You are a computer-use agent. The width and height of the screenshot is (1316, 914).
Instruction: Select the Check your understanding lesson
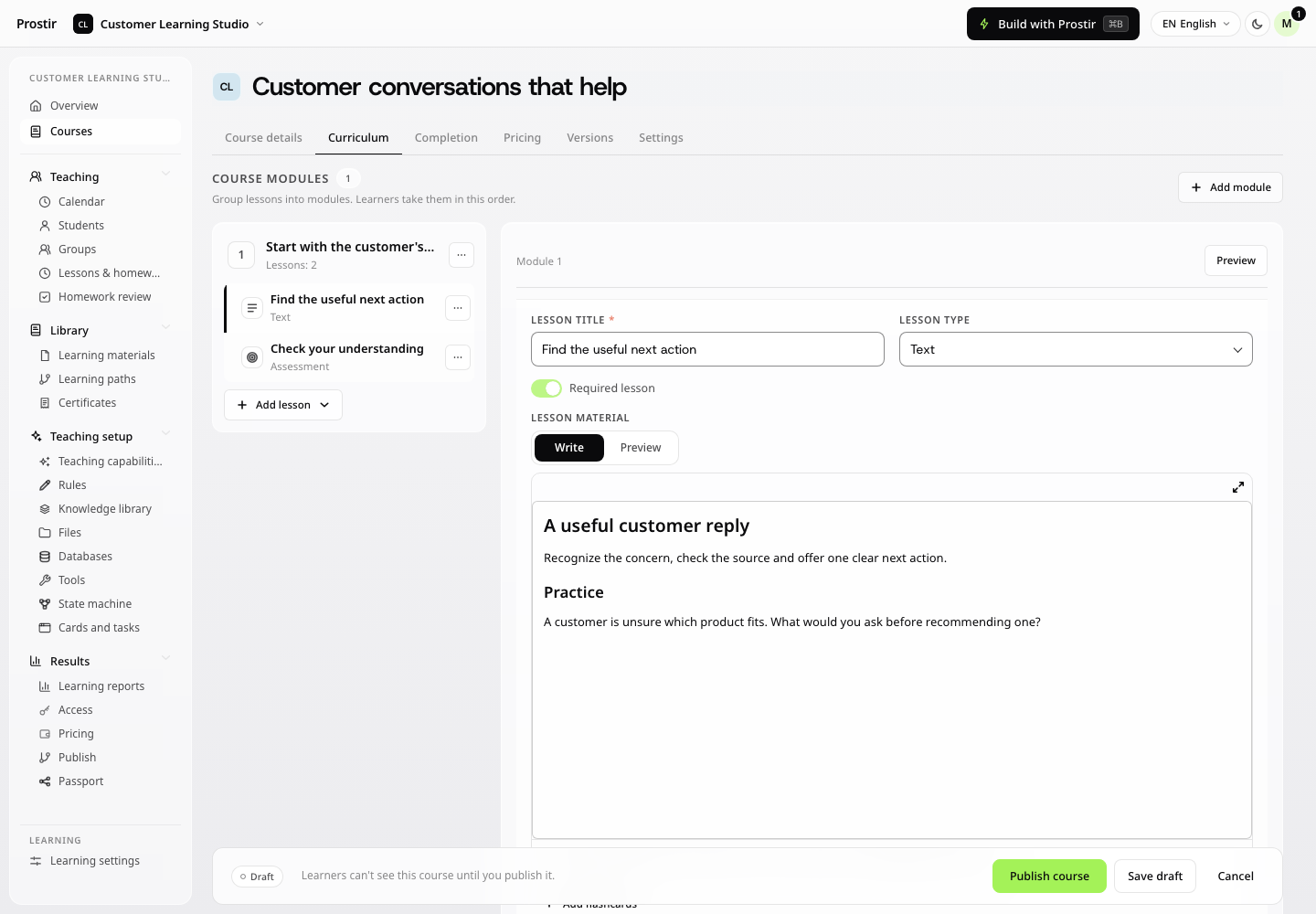(347, 357)
